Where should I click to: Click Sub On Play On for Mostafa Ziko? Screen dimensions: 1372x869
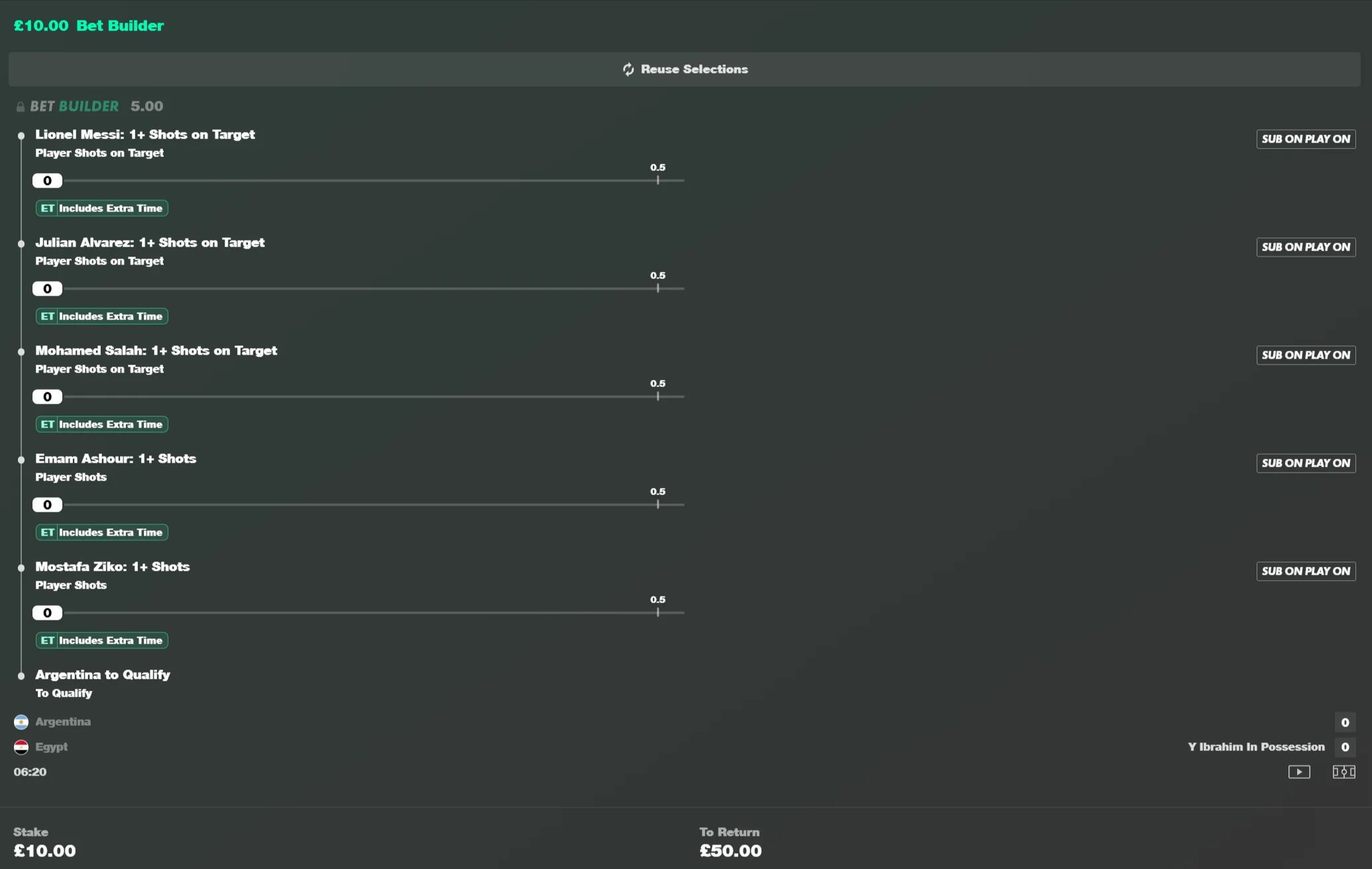click(1306, 571)
